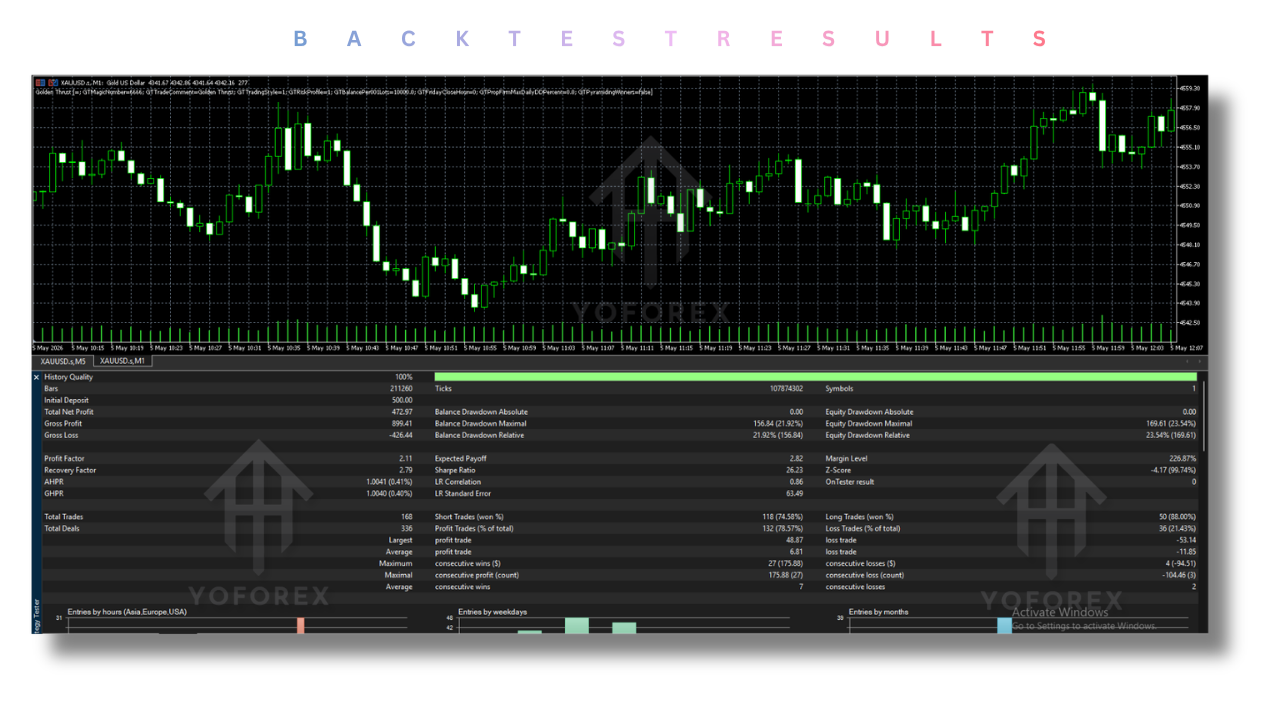Select largest profit trade value 48.87
Screen dimensions: 1280x720
[x=794, y=541]
